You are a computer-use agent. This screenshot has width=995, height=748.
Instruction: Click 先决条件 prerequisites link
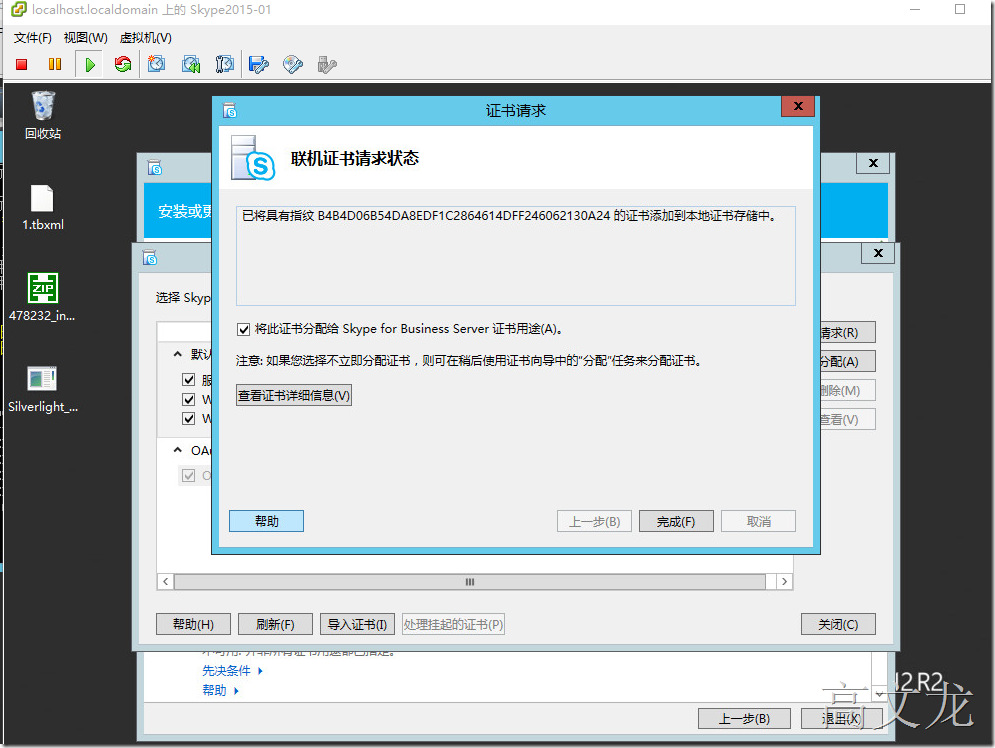[x=227, y=671]
